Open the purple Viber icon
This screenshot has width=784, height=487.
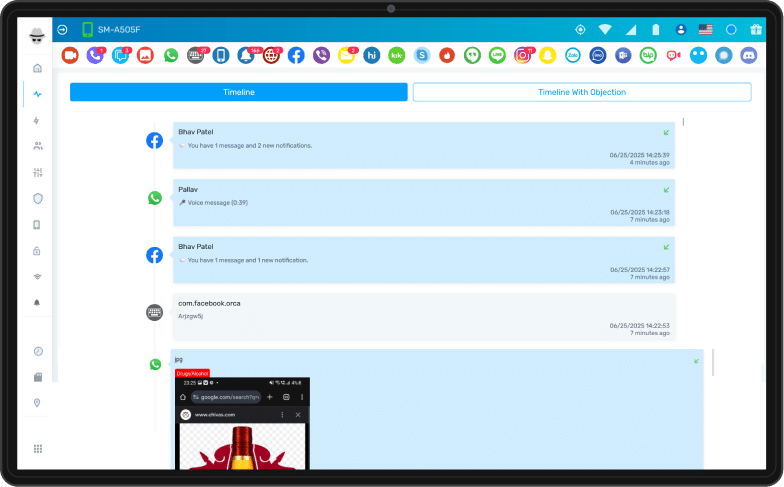click(322, 56)
